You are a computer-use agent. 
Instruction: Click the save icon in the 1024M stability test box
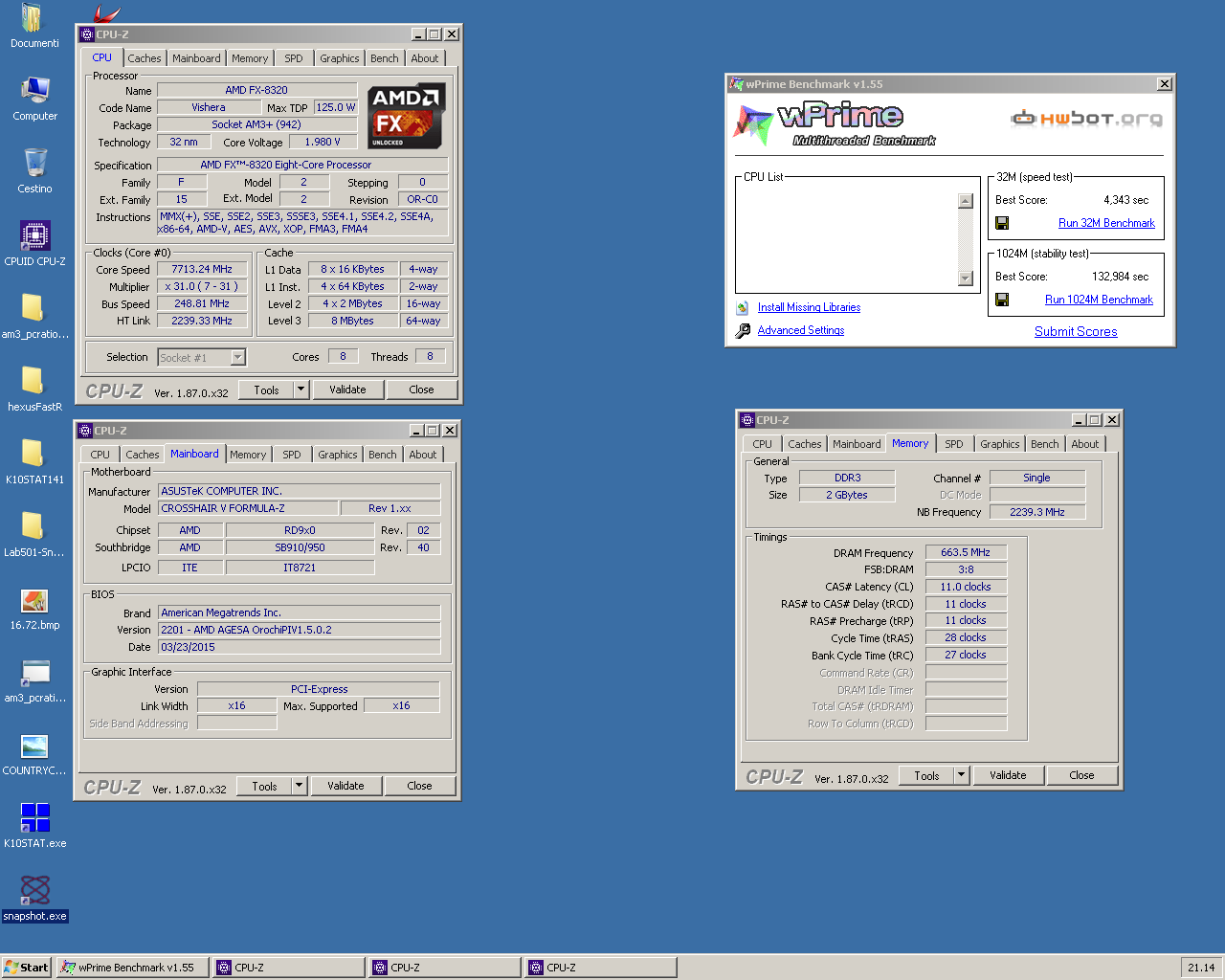1002,300
